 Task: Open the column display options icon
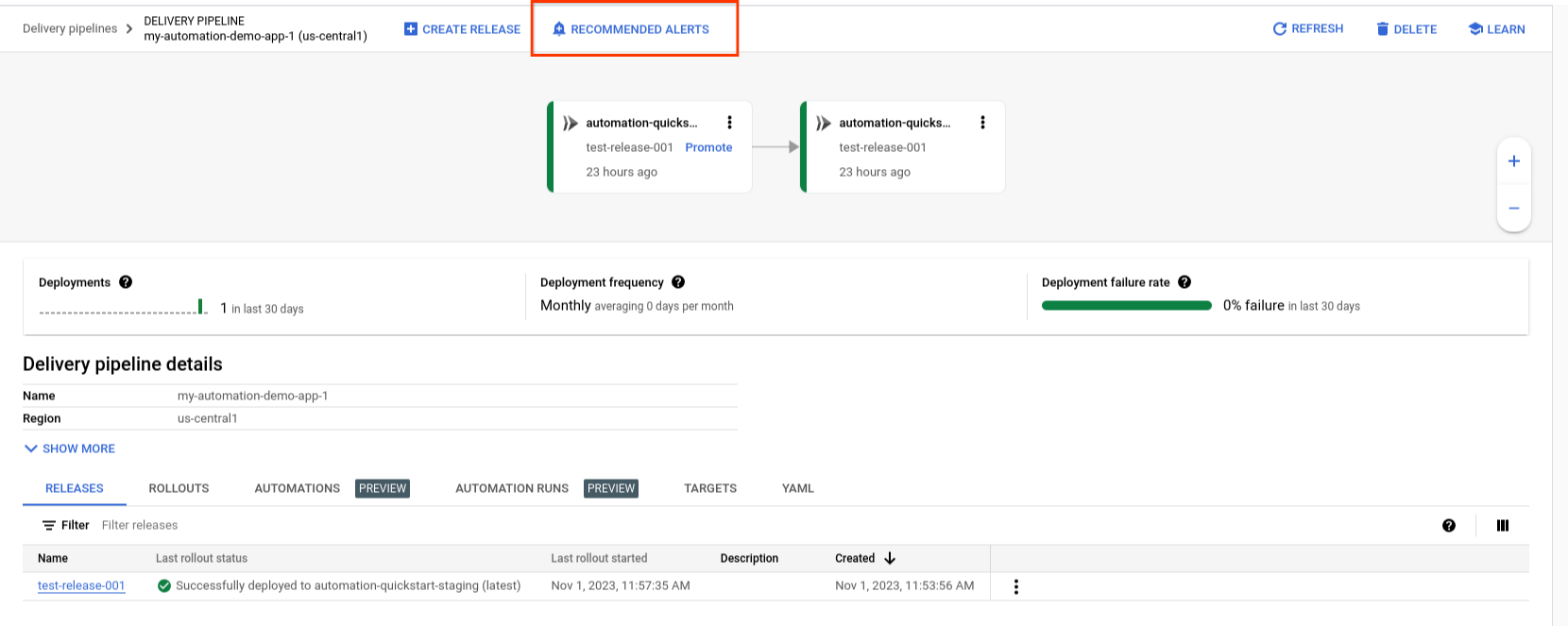pyautogui.click(x=1503, y=526)
